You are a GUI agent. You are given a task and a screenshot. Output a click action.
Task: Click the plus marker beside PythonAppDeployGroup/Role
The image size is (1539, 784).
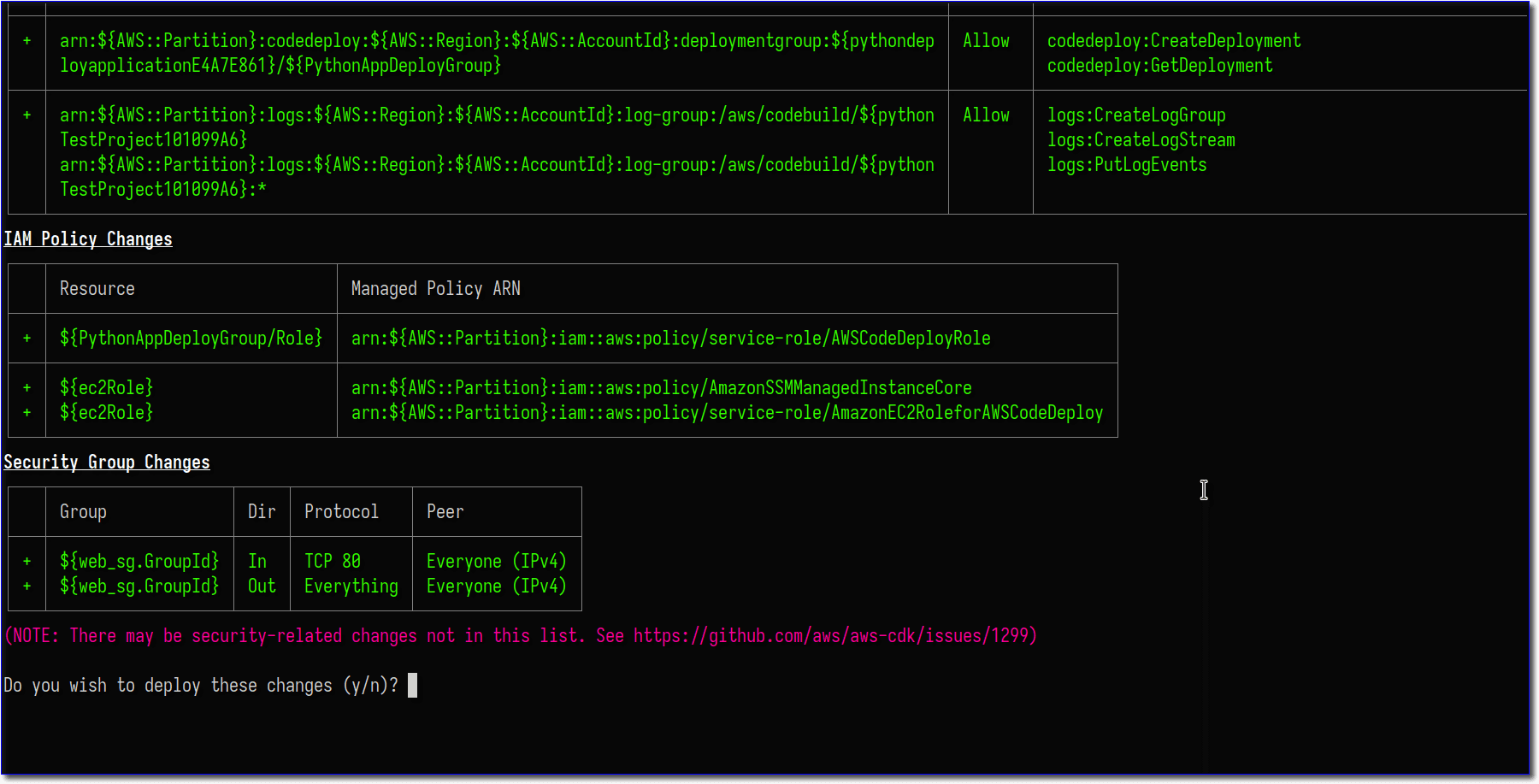click(x=27, y=339)
